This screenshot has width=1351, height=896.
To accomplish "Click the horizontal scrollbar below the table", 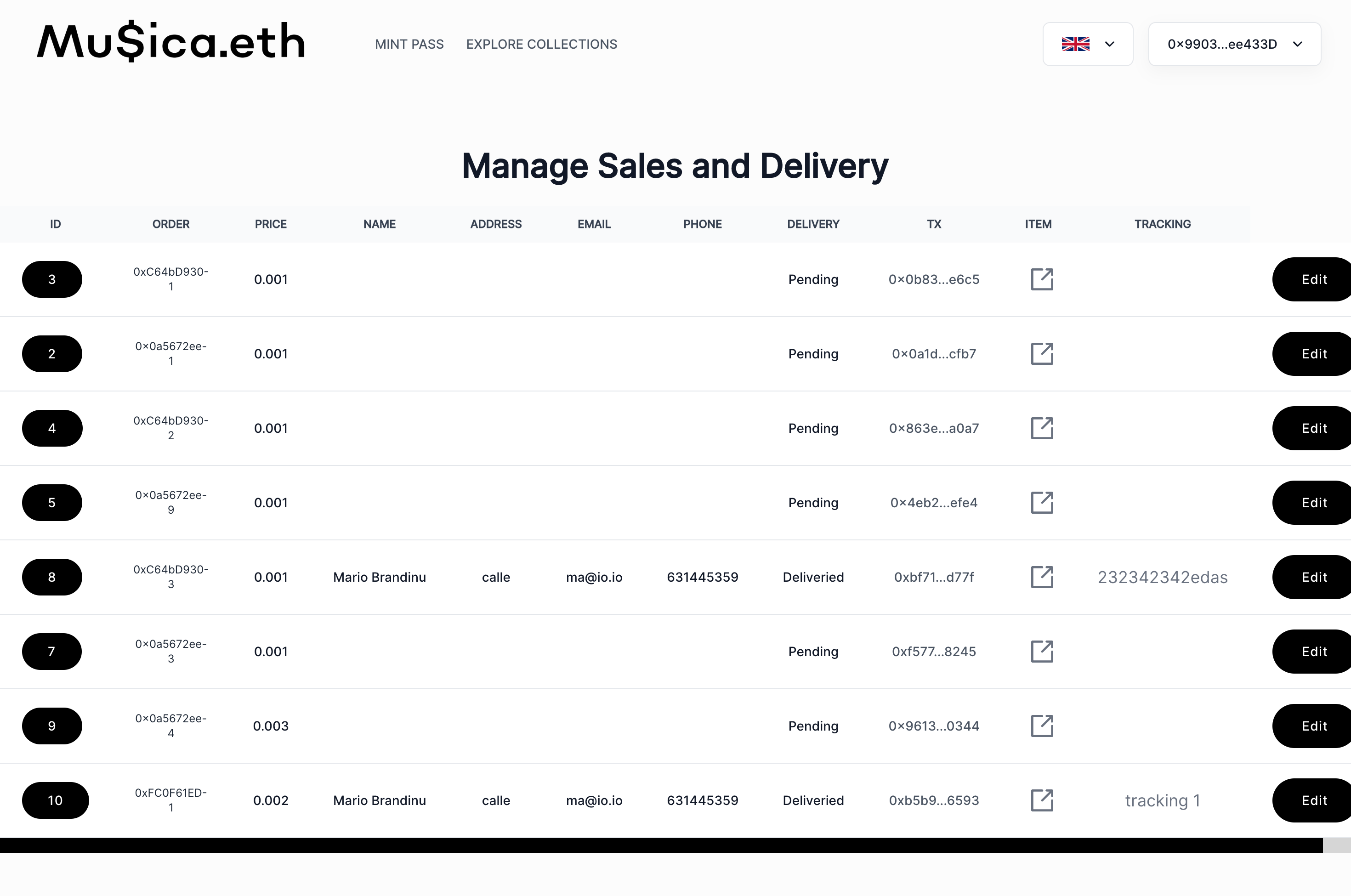I will coord(661,845).
